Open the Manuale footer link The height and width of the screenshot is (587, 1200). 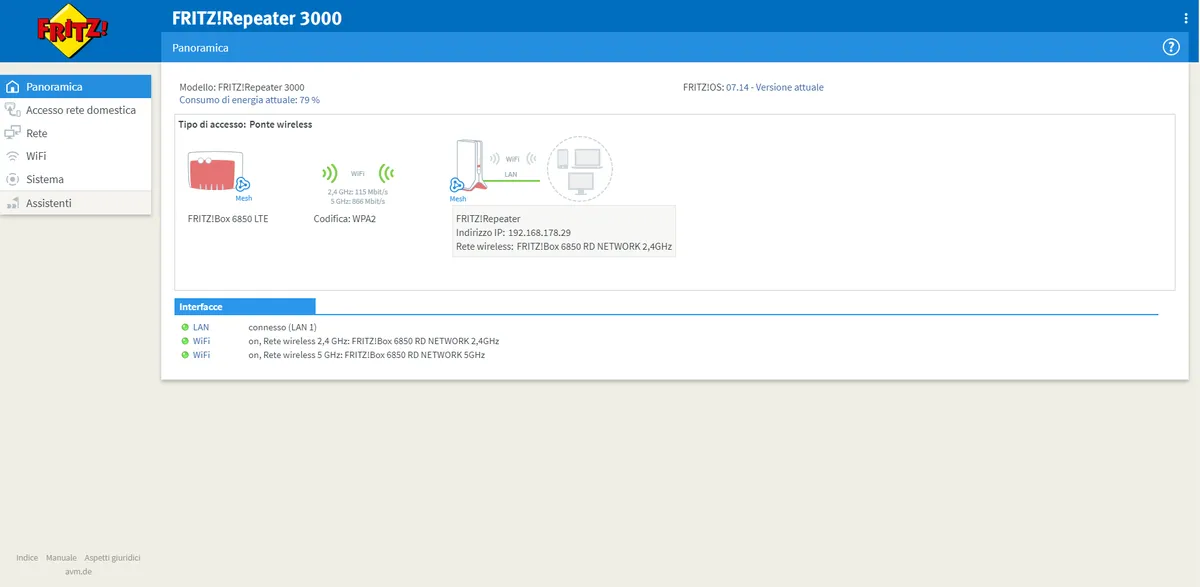[x=61, y=557]
